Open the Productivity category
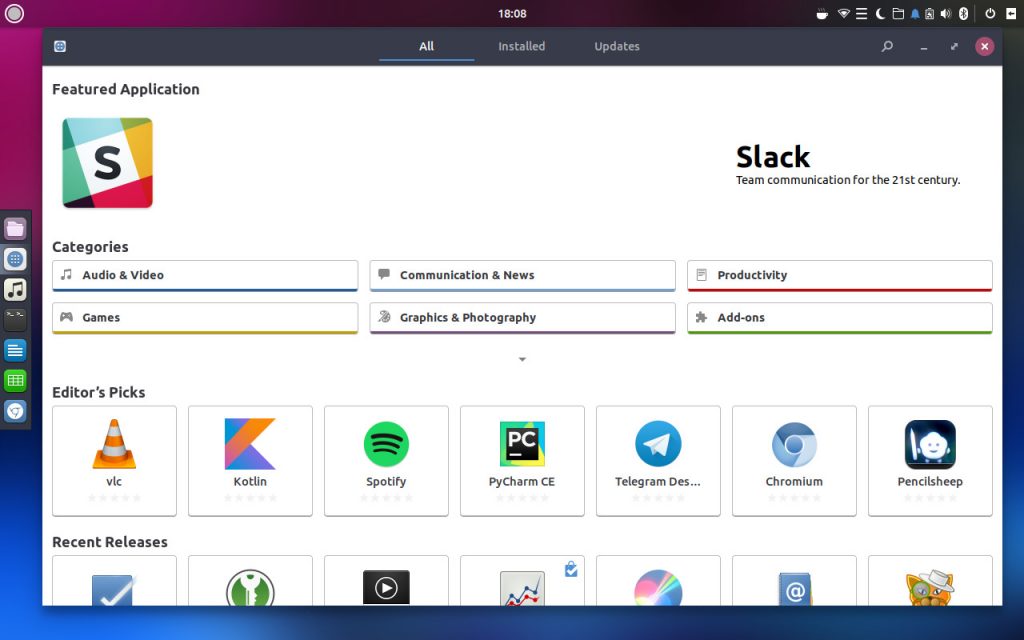1024x640 pixels. (x=840, y=276)
